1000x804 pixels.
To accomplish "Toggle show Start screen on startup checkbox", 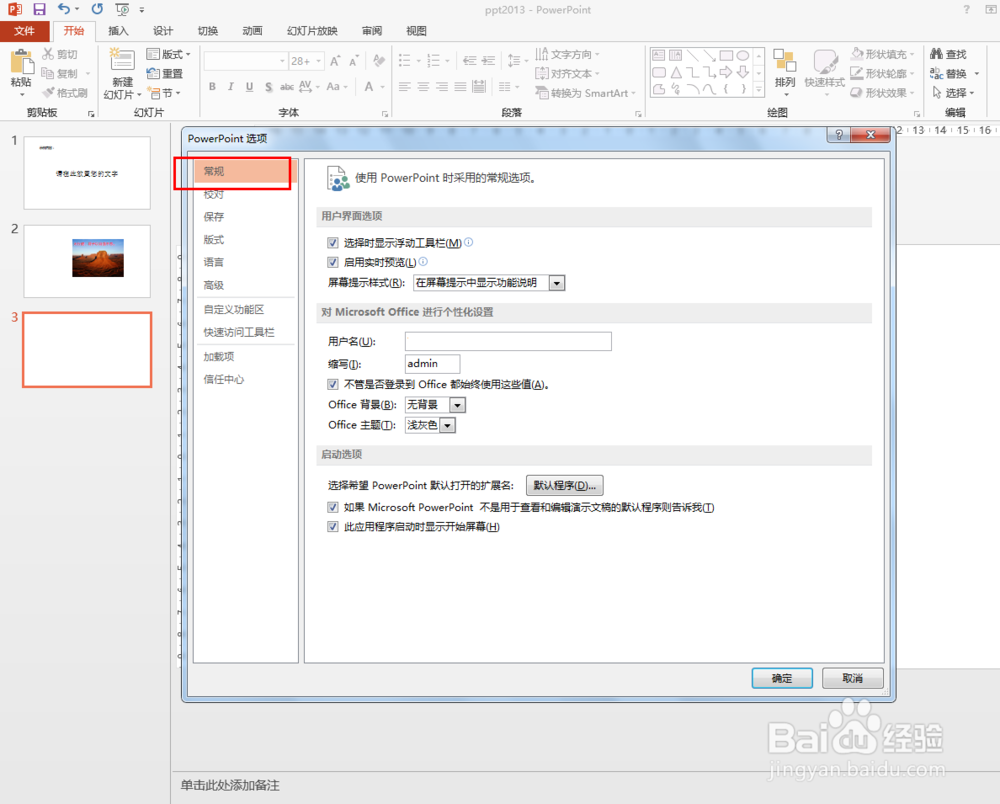I will [332, 527].
